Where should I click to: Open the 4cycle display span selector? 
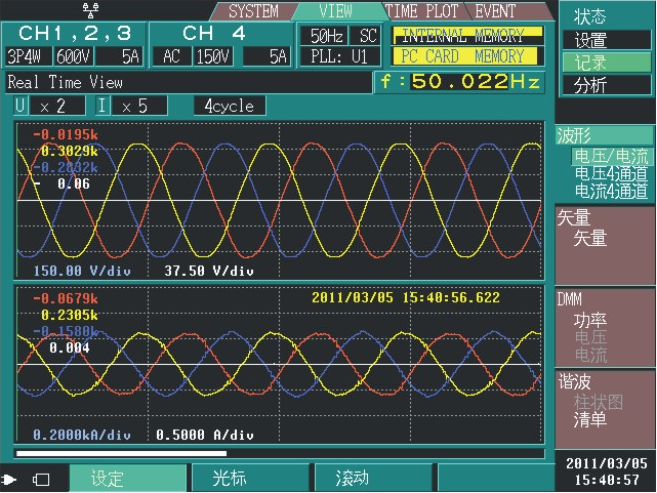click(229, 106)
